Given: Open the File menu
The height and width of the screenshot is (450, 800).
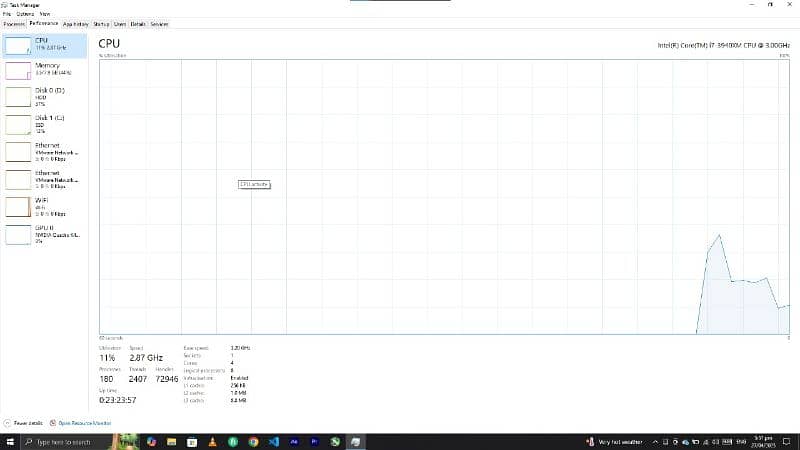Looking at the screenshot, I should point(7,14).
